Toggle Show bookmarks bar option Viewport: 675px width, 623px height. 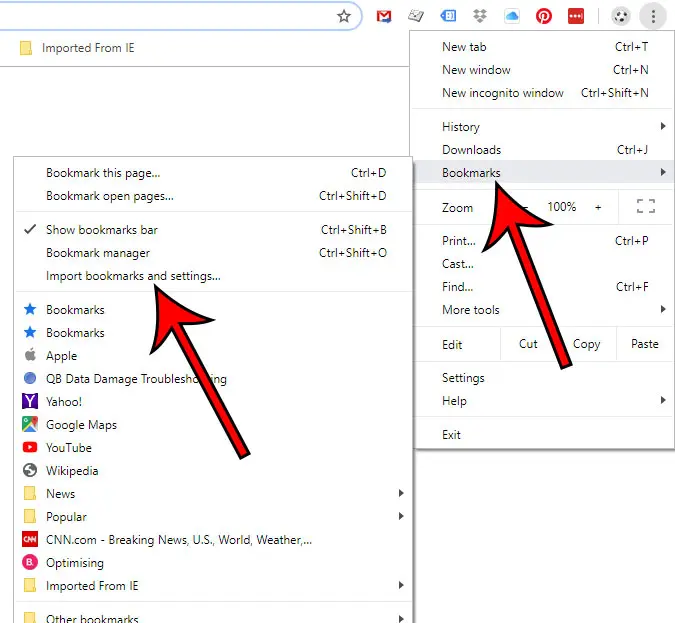(x=101, y=230)
